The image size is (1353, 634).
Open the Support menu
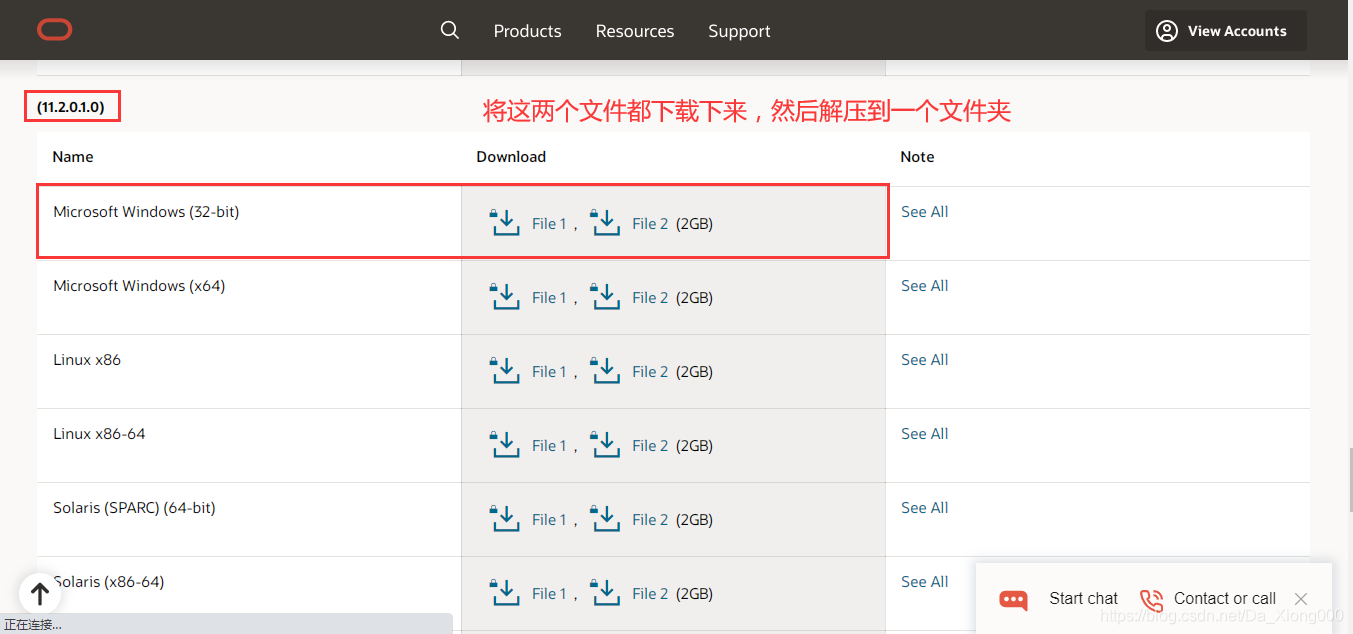coord(739,31)
